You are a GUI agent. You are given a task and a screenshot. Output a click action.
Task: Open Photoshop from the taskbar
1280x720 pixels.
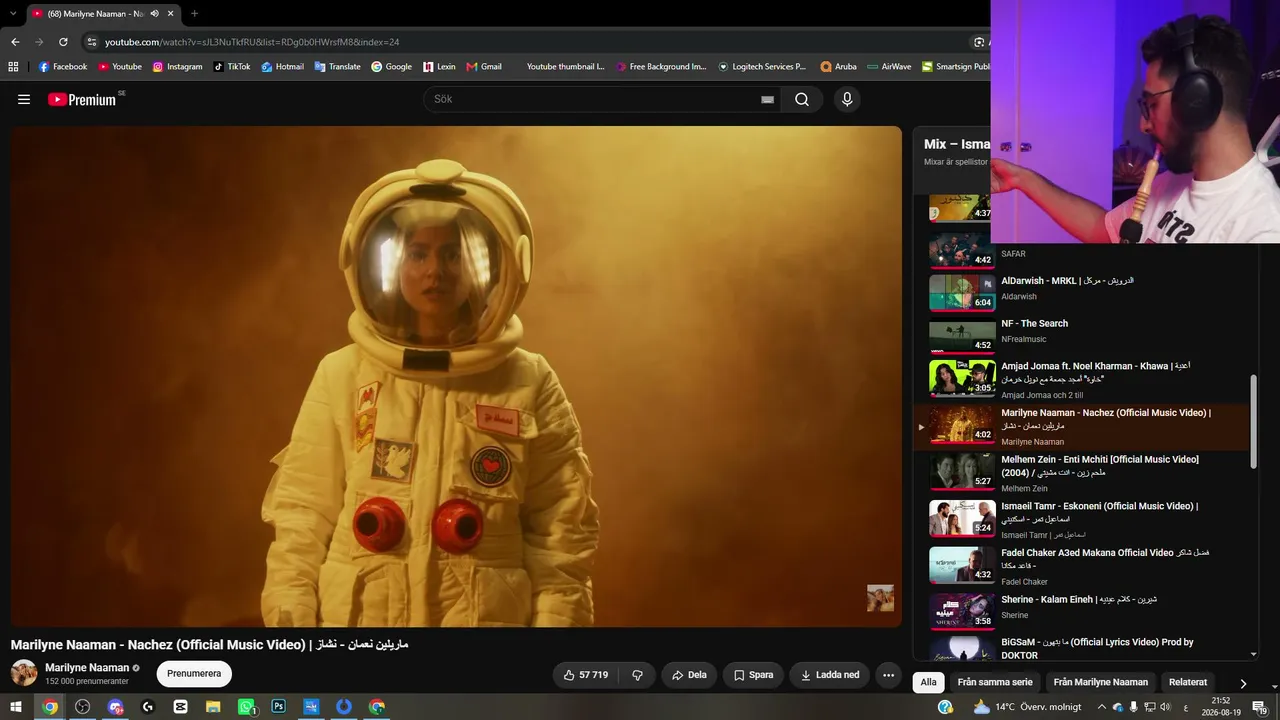278,707
